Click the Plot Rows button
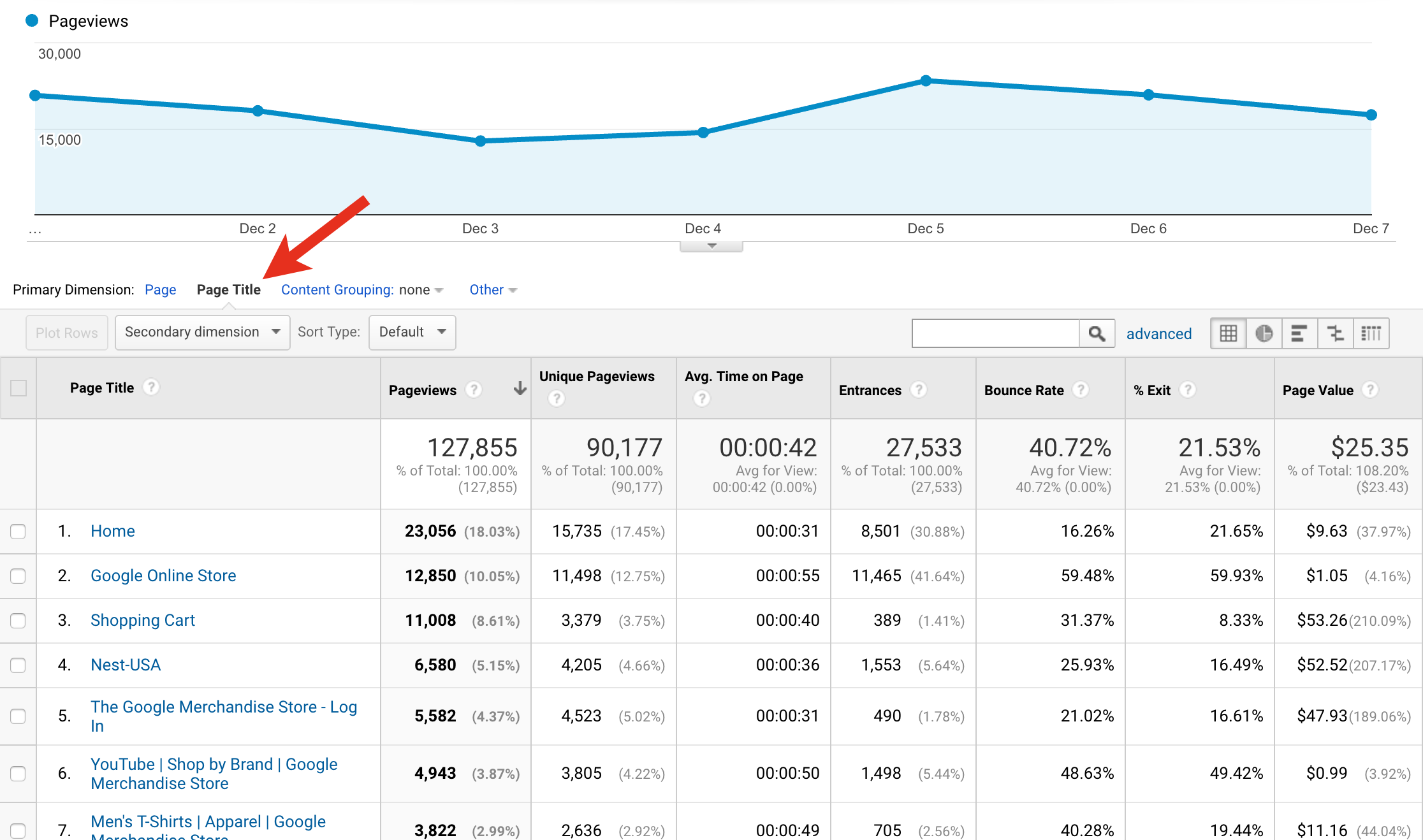Image resolution: width=1423 pixels, height=840 pixels. [x=66, y=332]
